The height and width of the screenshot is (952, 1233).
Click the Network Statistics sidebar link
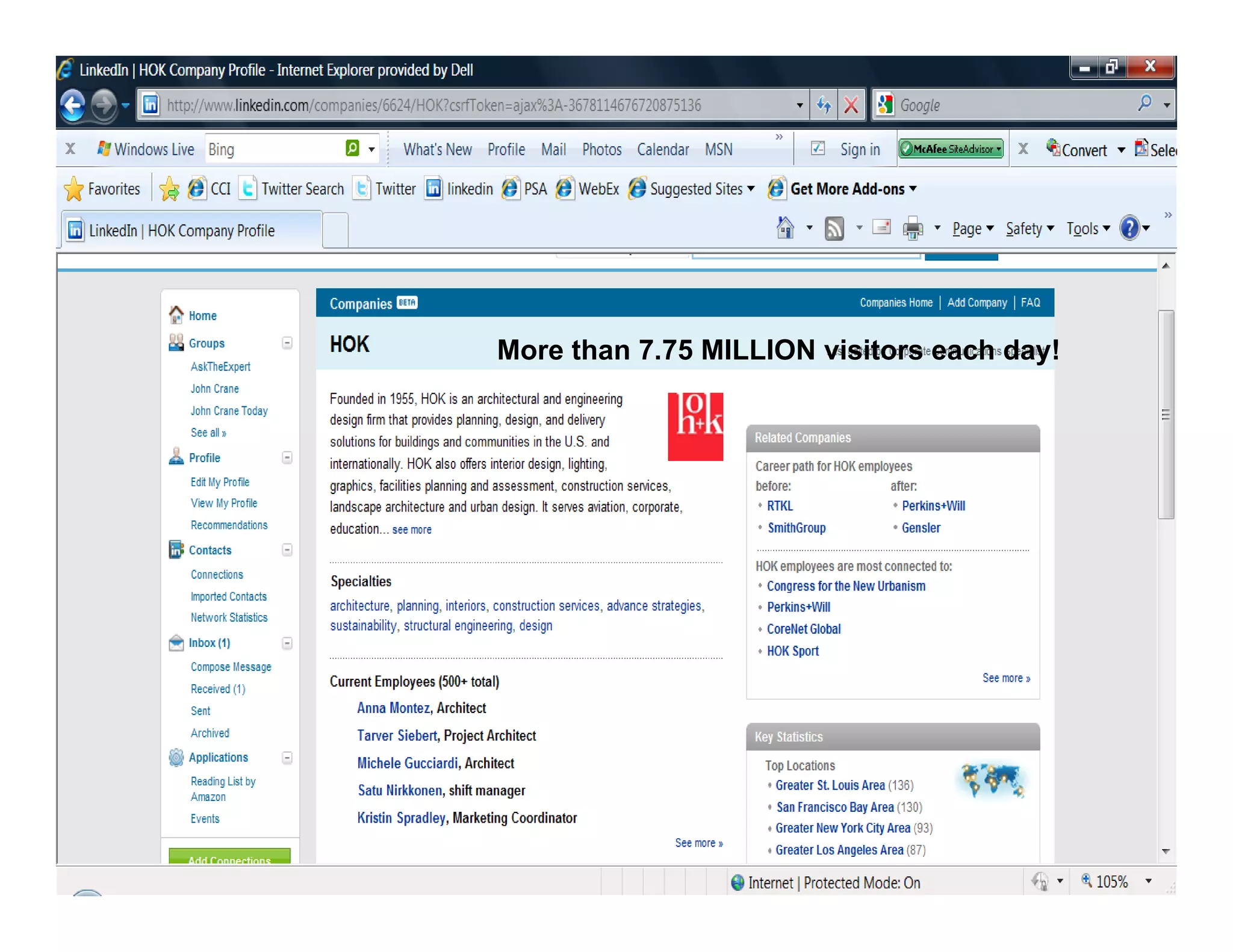229,617
